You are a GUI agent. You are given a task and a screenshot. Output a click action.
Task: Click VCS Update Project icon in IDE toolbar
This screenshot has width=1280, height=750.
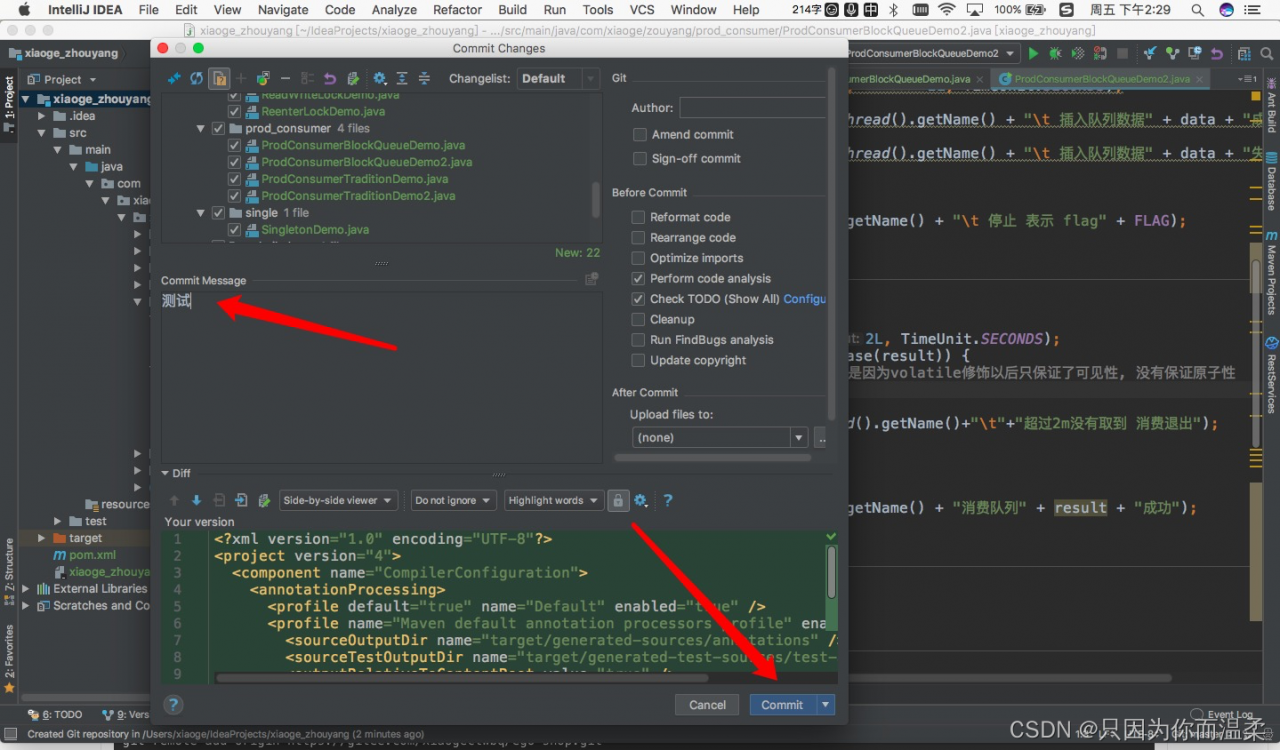(1150, 53)
